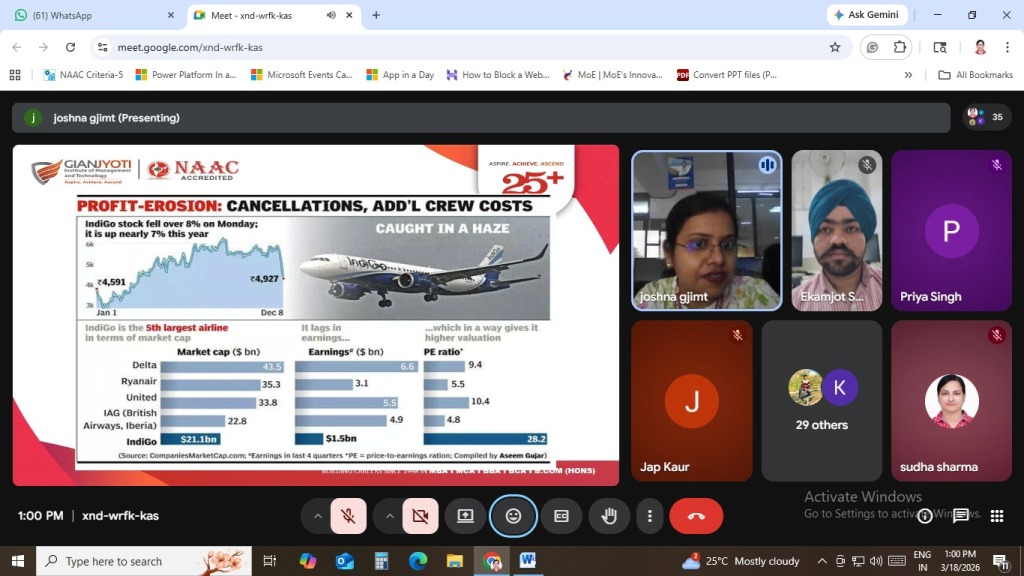Image resolution: width=1024 pixels, height=576 pixels.
Task: Open Word from the Windows taskbar
Action: click(527, 561)
